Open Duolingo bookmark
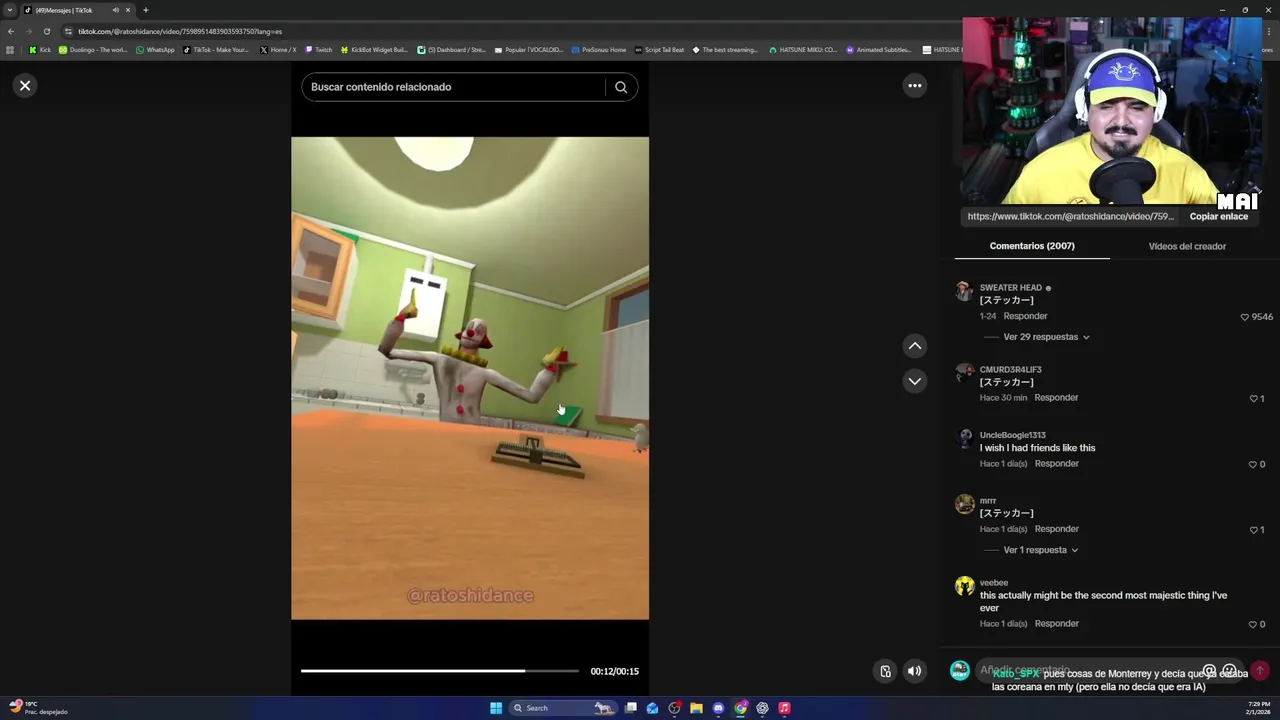The width and height of the screenshot is (1280, 720). pyautogui.click(x=93, y=50)
